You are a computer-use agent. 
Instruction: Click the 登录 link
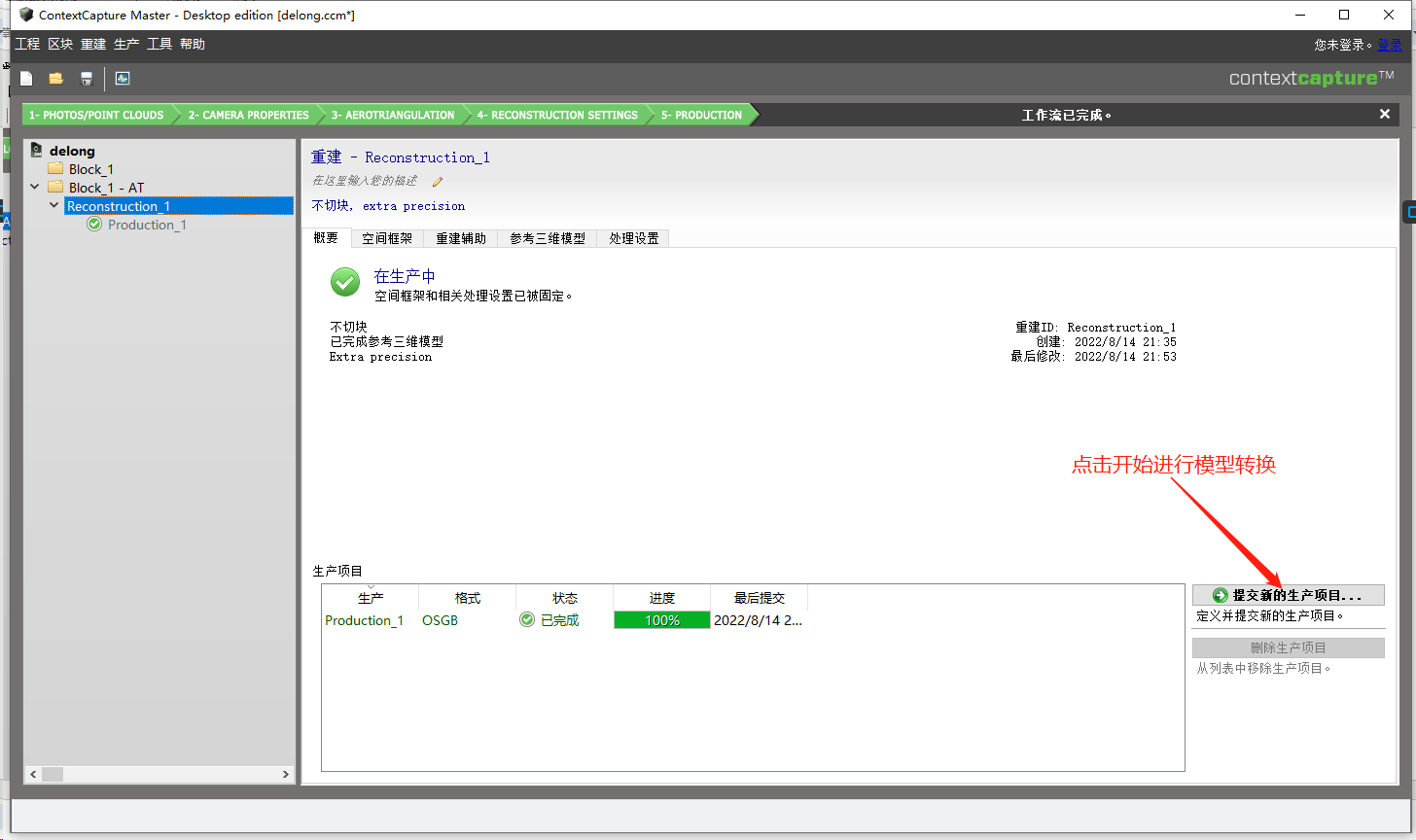coord(1390,45)
